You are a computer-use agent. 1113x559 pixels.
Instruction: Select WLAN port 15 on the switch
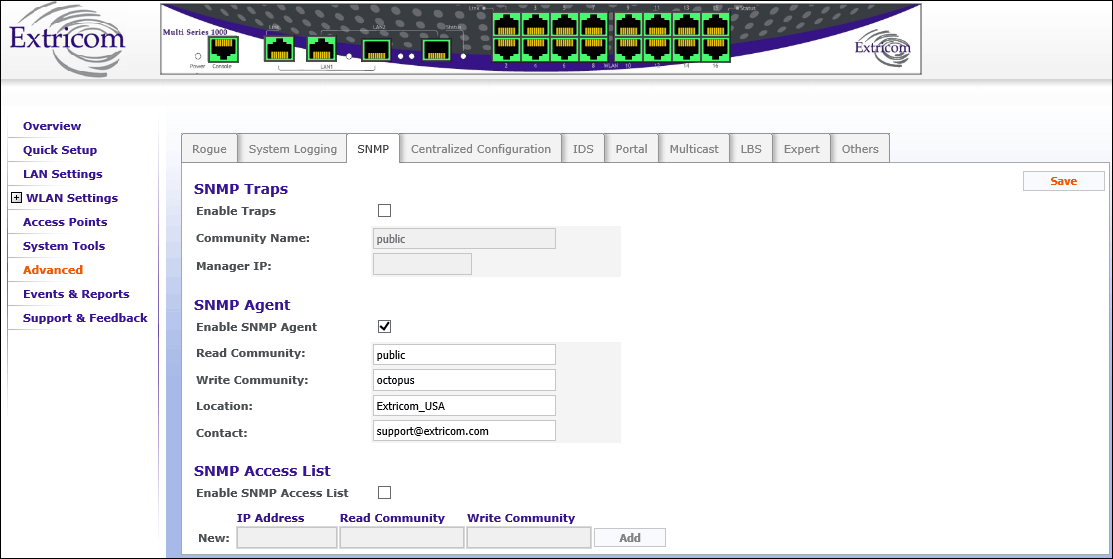tap(716, 24)
